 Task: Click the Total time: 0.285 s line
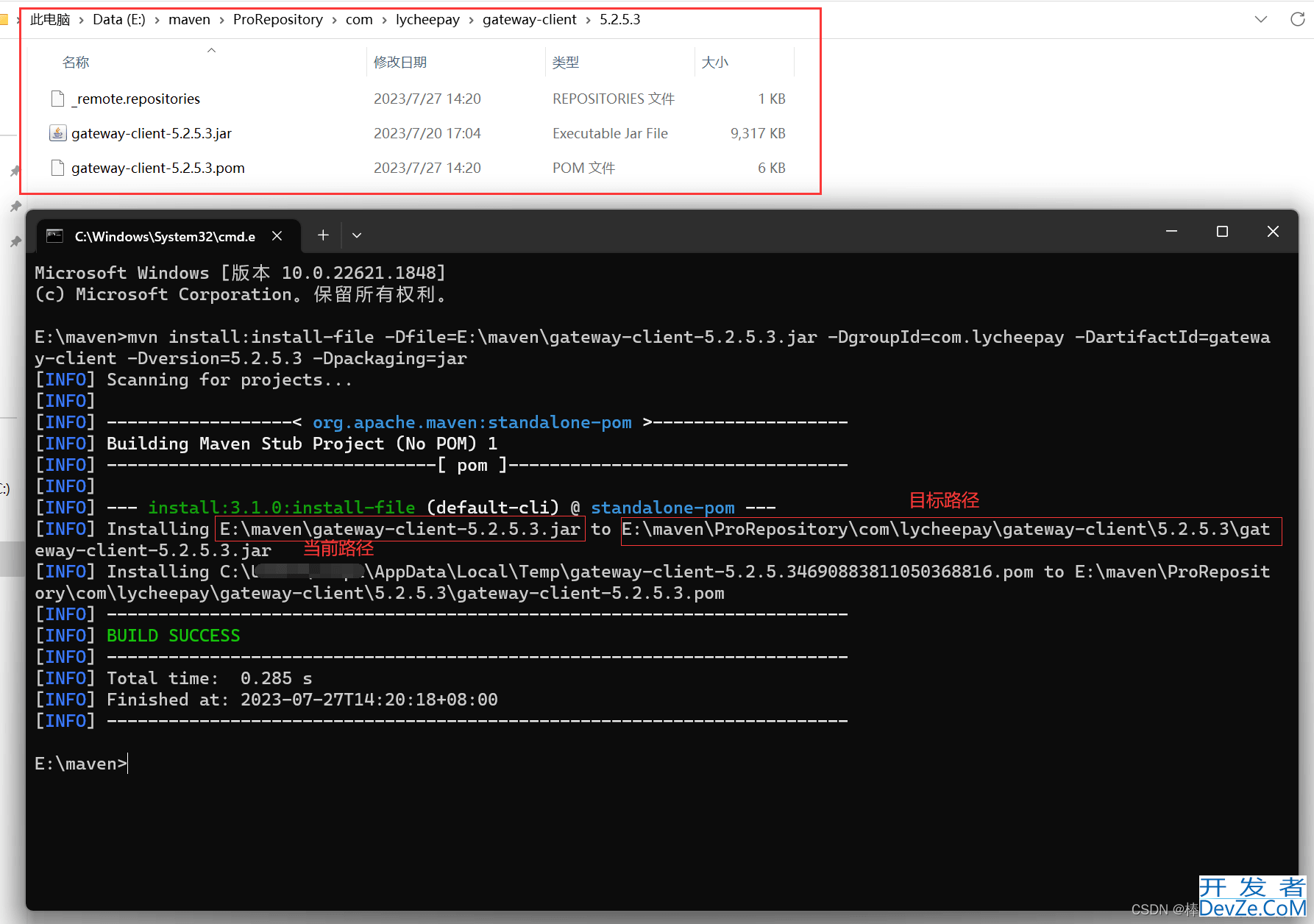pyautogui.click(x=210, y=678)
